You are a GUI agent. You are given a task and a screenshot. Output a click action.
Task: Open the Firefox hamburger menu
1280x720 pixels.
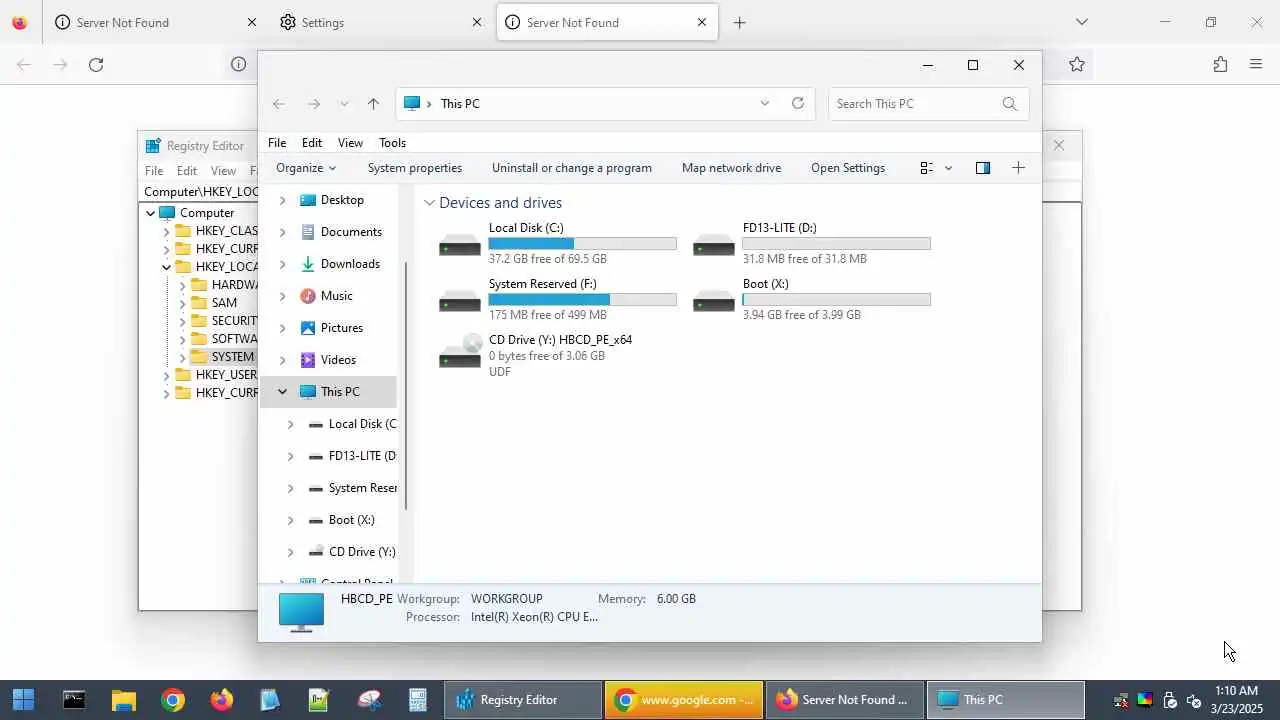pos(1256,65)
